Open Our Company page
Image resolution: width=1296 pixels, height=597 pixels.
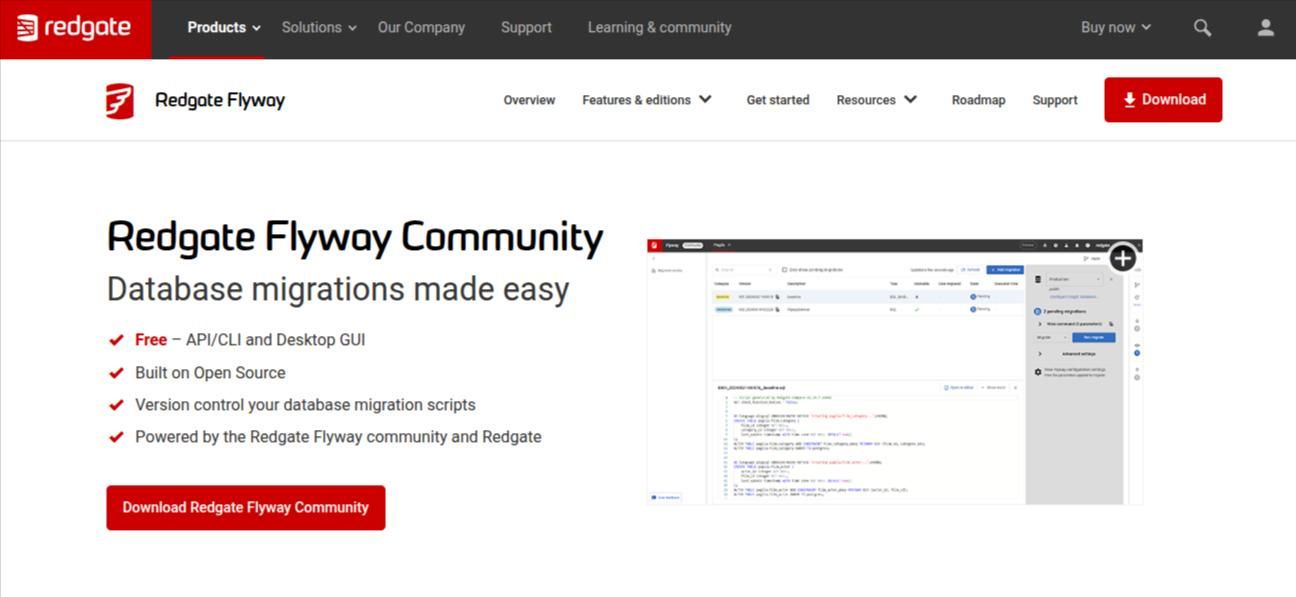click(x=421, y=28)
